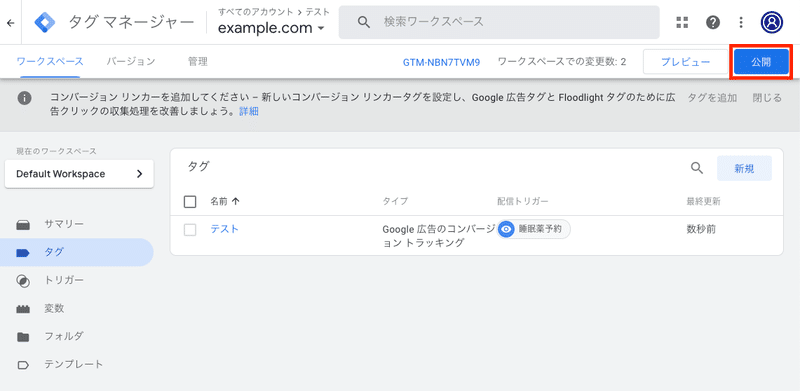Click the フォルダ sidebar folder icon

tap(23, 337)
